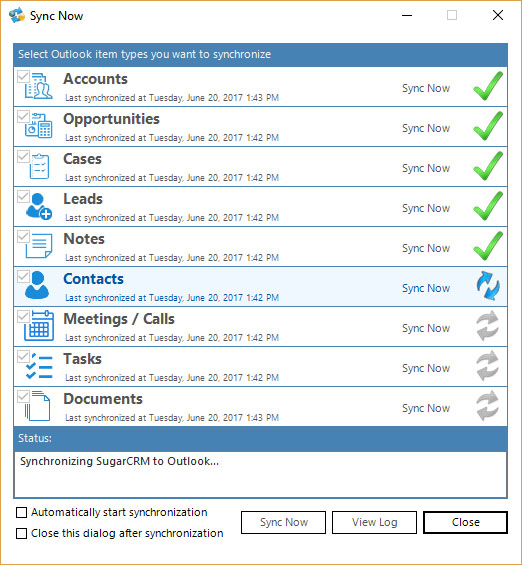This screenshot has width=522, height=565.
Task: Enable Automatically start synchronization checkbox
Action: (x=22, y=512)
